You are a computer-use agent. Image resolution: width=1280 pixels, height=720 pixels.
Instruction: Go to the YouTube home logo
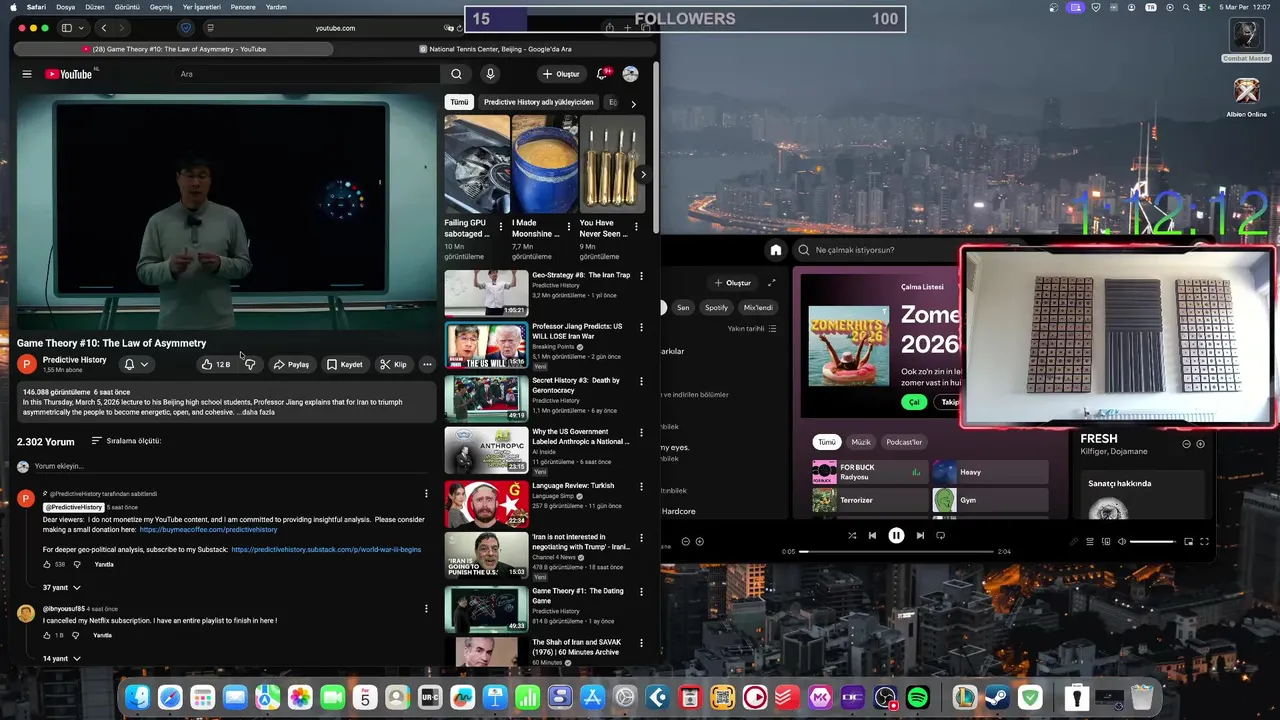(x=69, y=74)
